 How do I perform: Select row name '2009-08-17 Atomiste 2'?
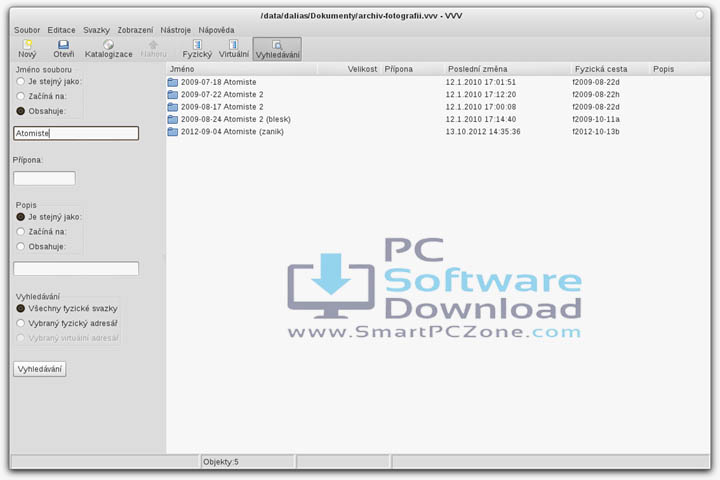[x=222, y=107]
